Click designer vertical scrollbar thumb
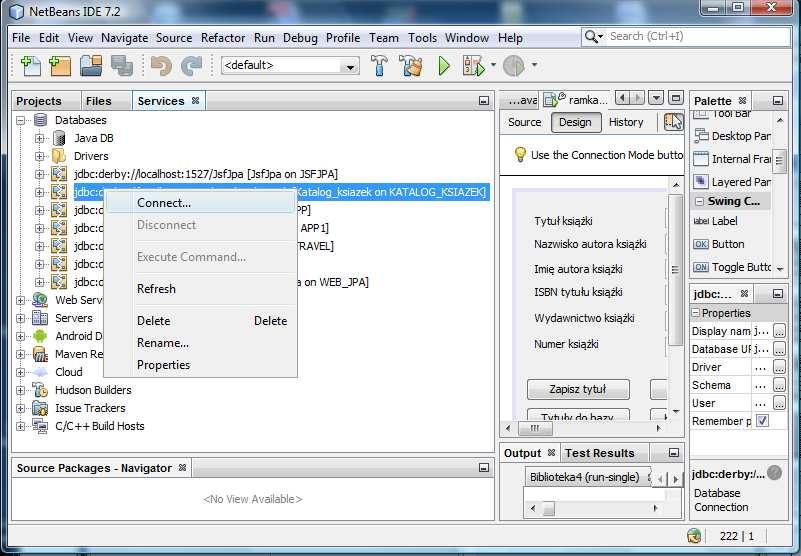This screenshot has height=556, width=801. click(x=675, y=269)
